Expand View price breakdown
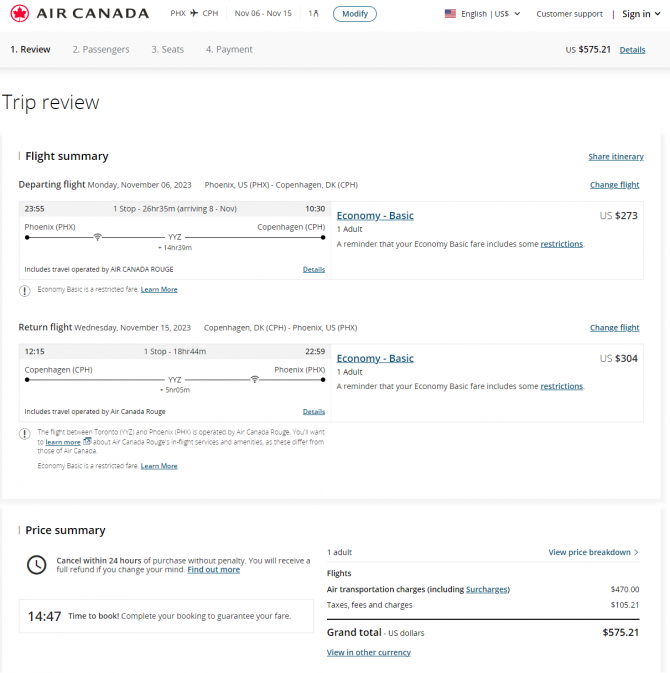This screenshot has width=670, height=673. [593, 552]
